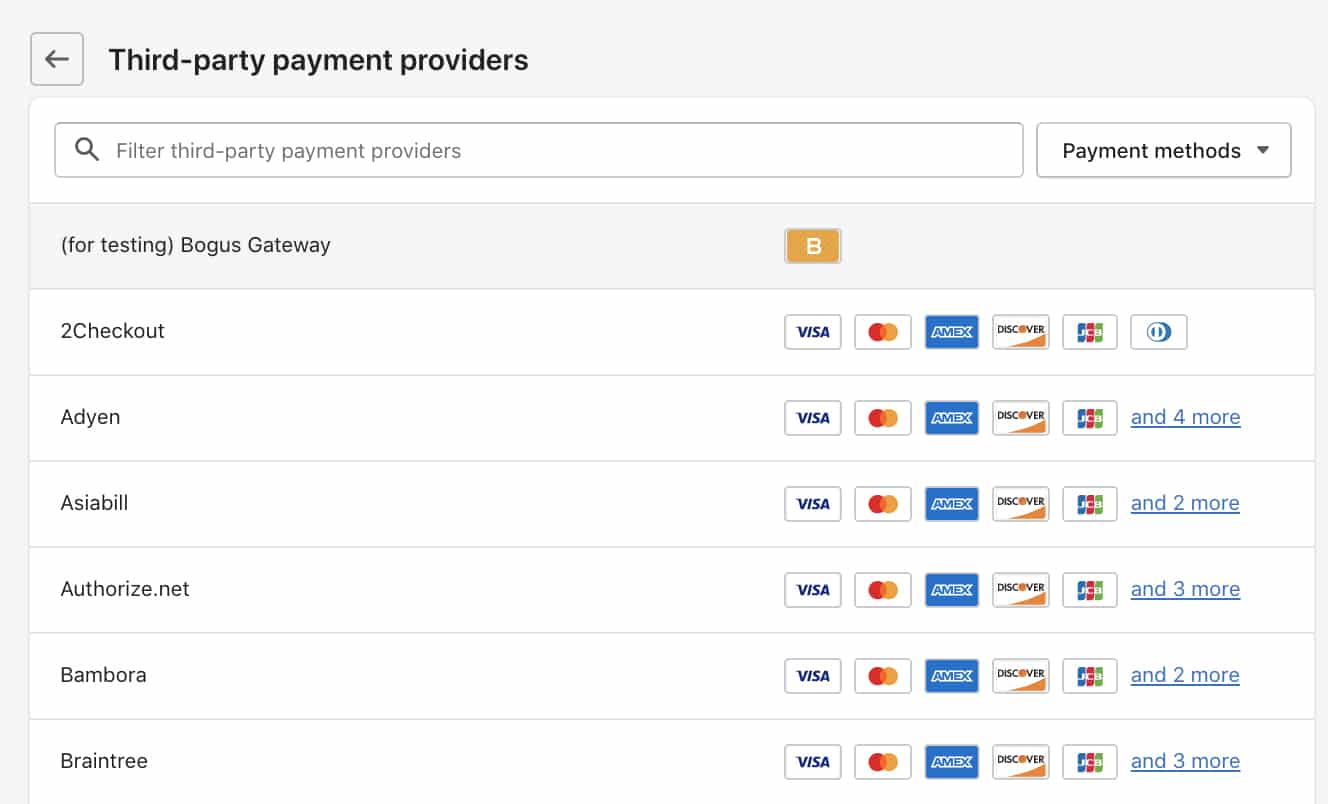Click the Mastercard icon in Authorize.net row
The height and width of the screenshot is (804, 1328).
point(883,590)
